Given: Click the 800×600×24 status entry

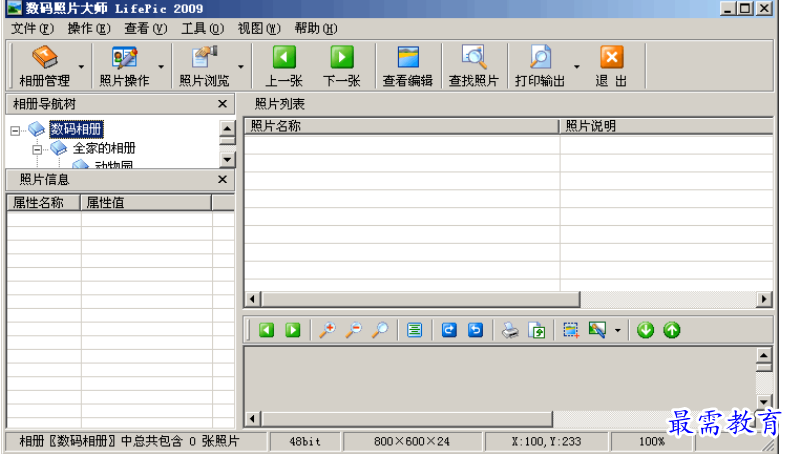Looking at the screenshot, I should tap(412, 441).
